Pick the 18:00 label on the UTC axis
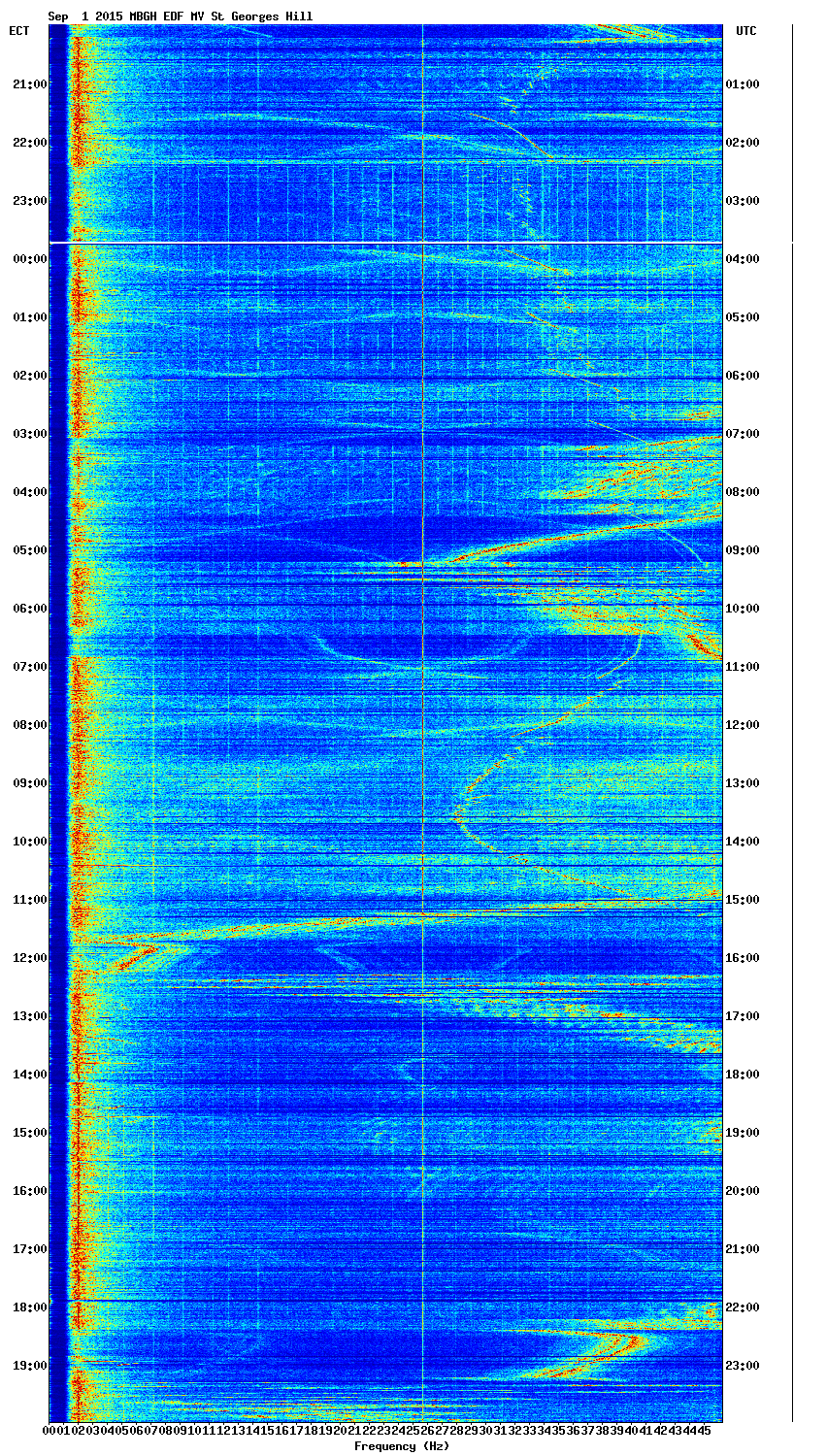The width and height of the screenshot is (827, 1456). click(x=743, y=1075)
